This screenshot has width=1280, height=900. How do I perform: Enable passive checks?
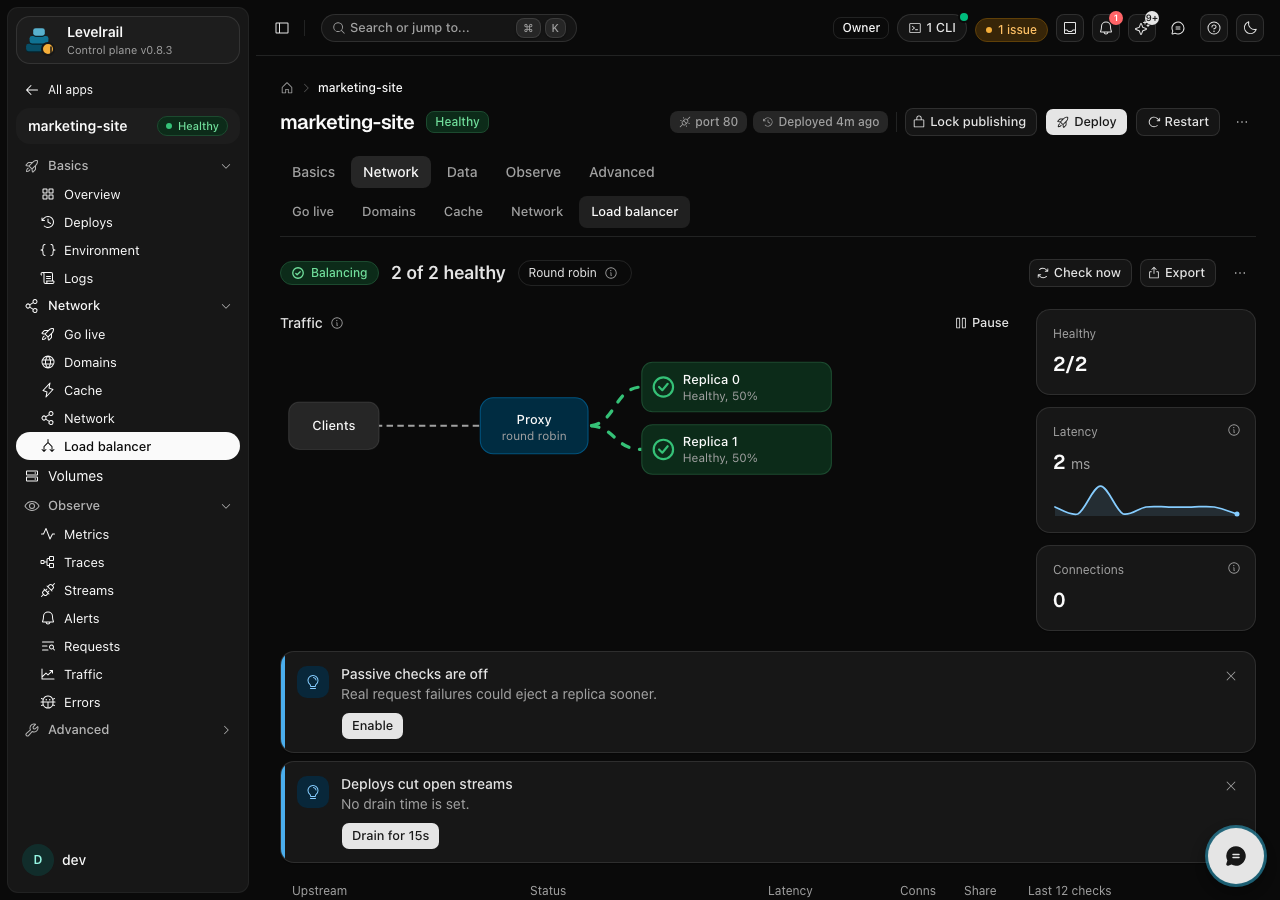tap(372, 726)
